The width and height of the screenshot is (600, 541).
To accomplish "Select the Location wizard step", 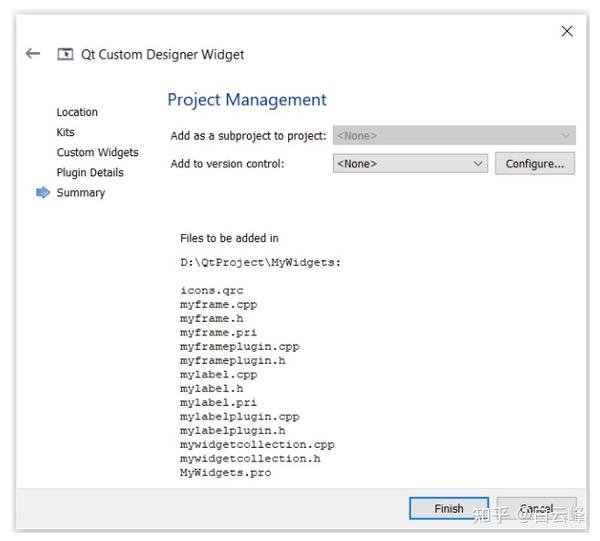I will (x=77, y=112).
